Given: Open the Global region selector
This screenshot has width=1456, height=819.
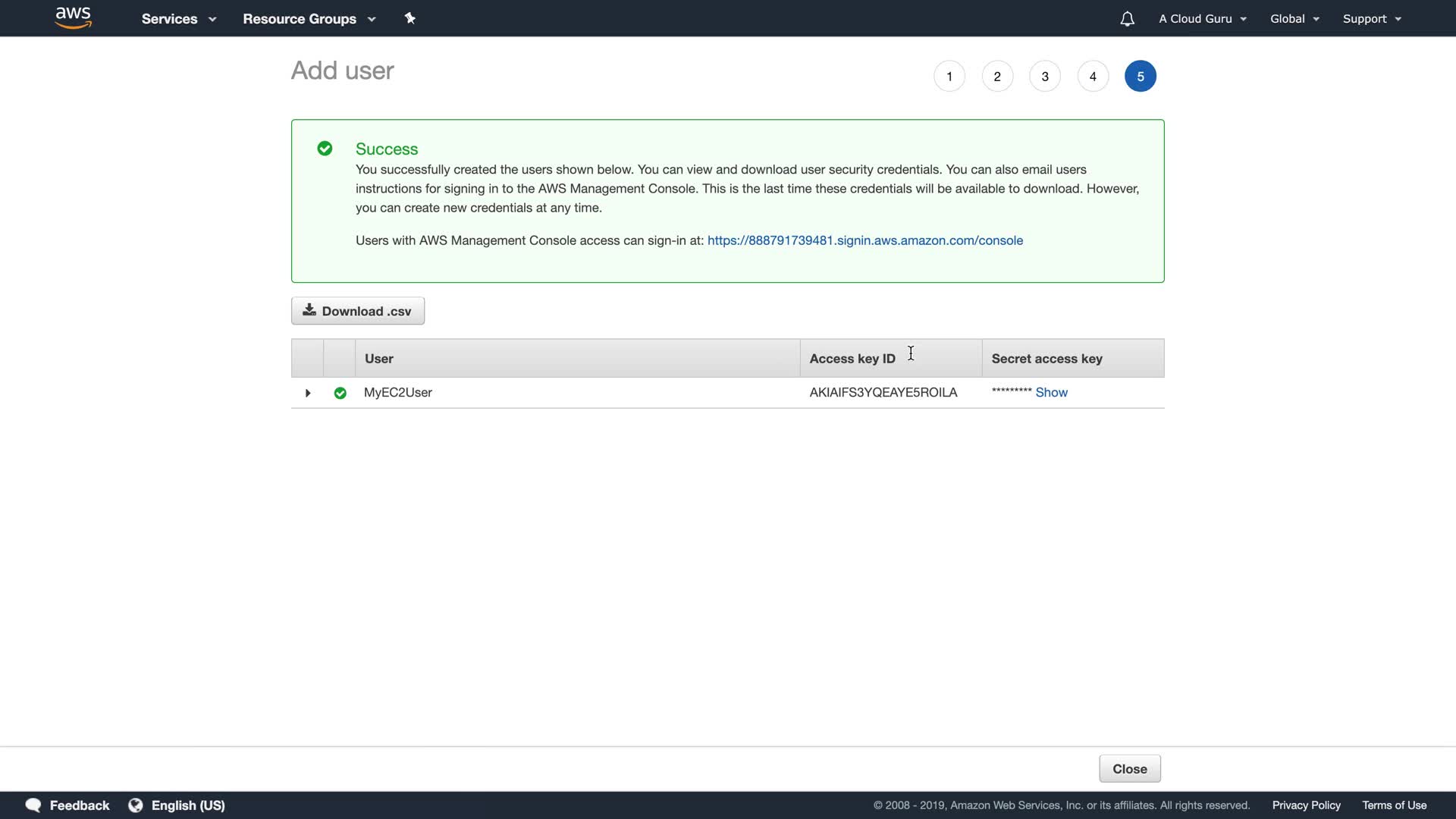Looking at the screenshot, I should [x=1294, y=19].
